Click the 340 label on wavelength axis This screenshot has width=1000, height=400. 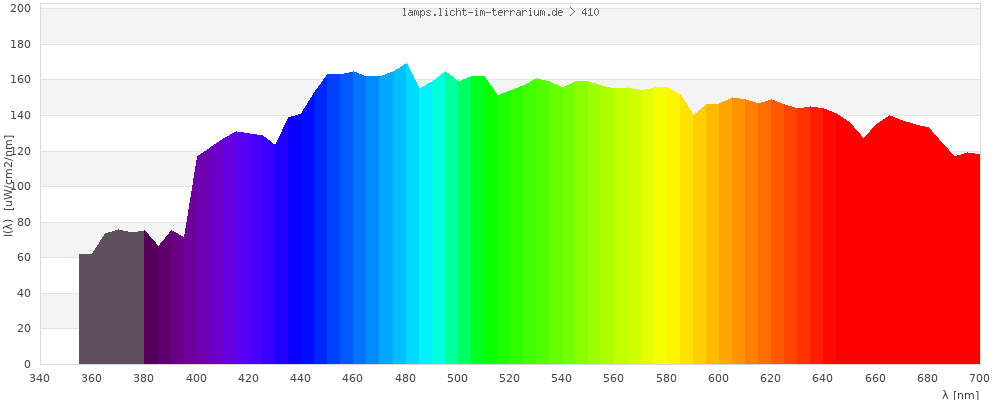coord(40,378)
